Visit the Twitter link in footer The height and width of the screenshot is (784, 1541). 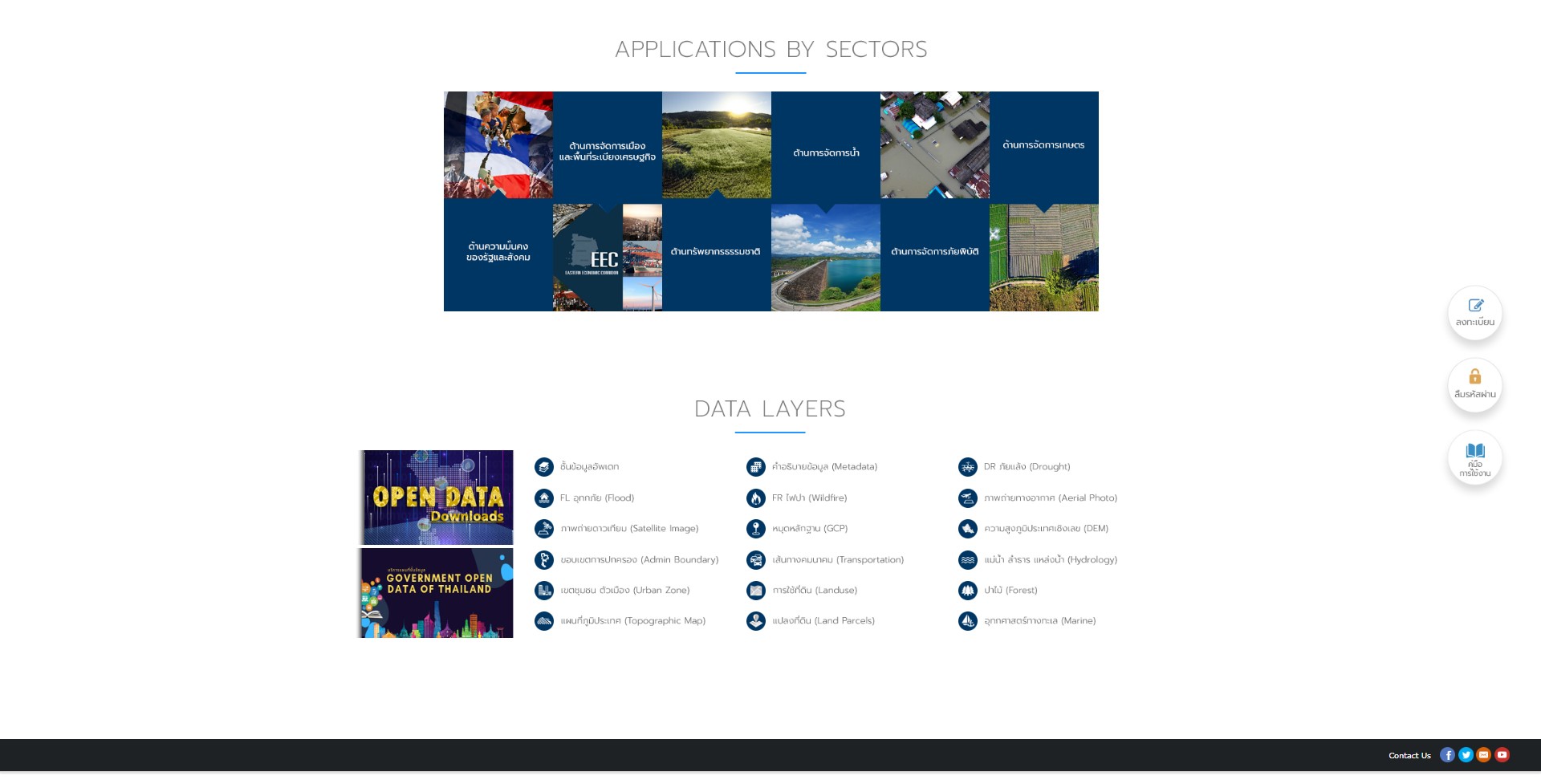[1466, 755]
